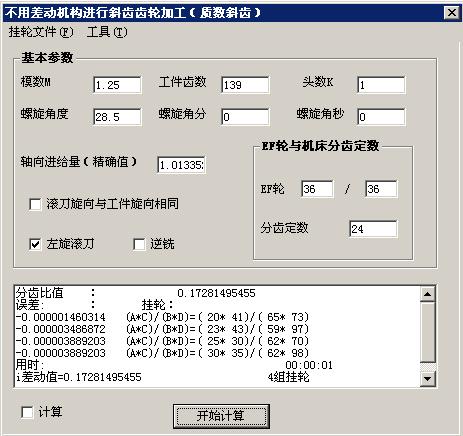Check 滚刀旋向与工件旋向相同 option
Screen dimensions: 463x436
pos(35,204)
